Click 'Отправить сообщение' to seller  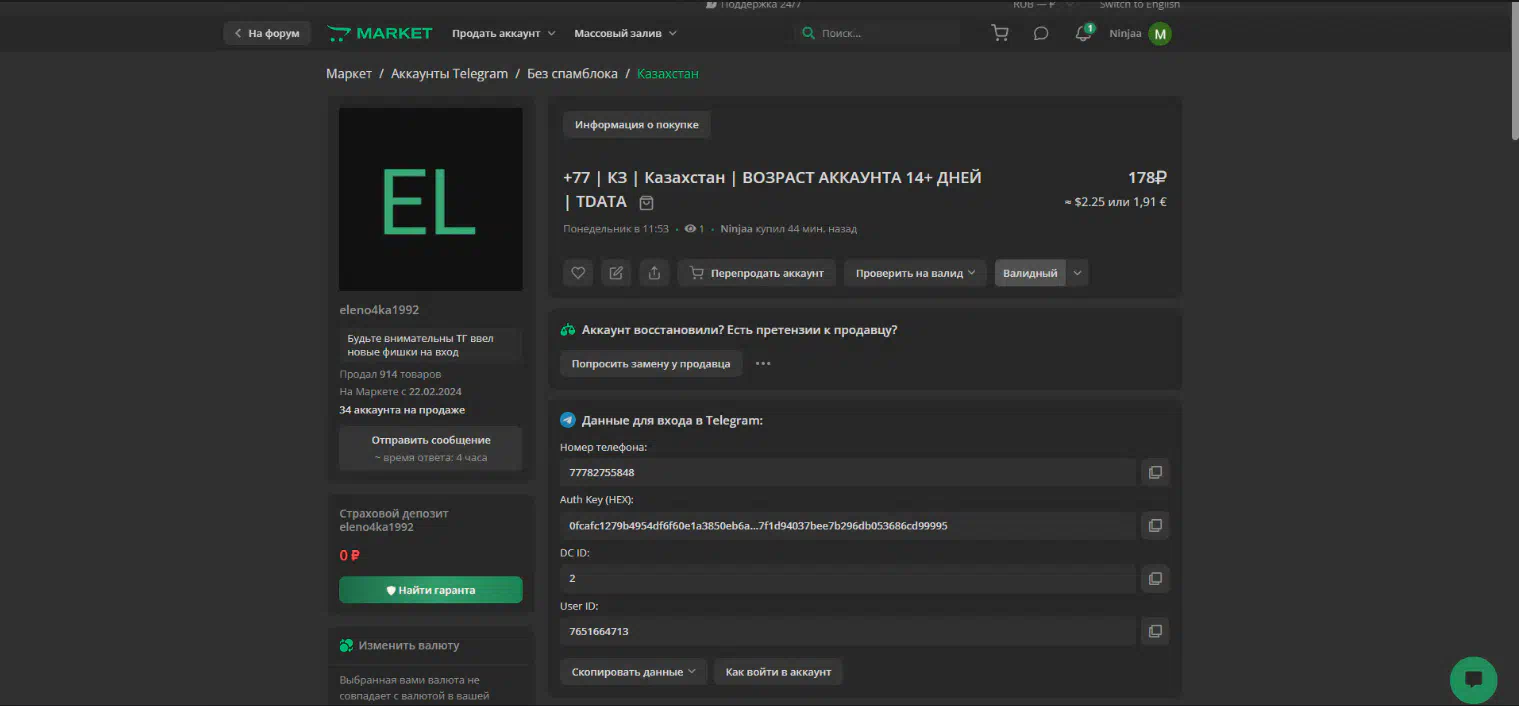[431, 448]
